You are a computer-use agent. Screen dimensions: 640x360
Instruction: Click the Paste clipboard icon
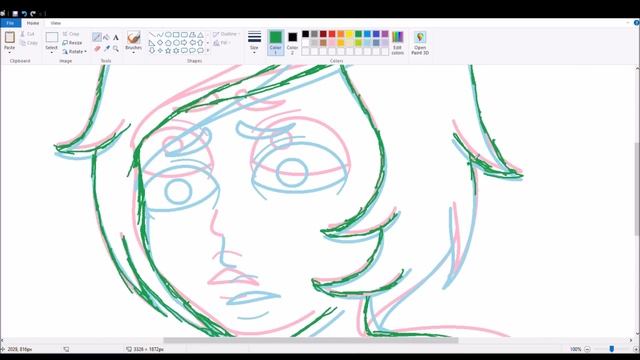(9, 37)
